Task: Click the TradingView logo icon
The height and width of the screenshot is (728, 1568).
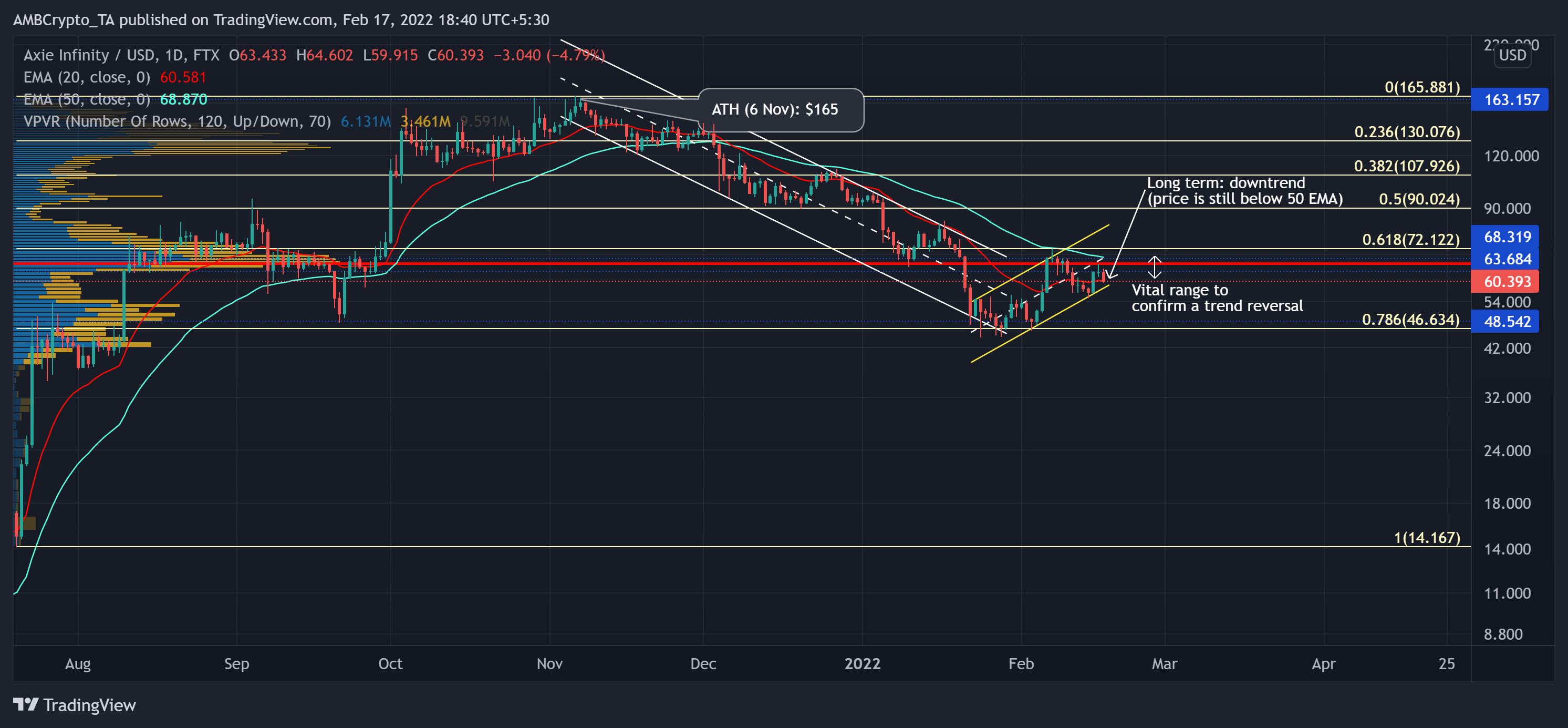Action: click(x=26, y=705)
